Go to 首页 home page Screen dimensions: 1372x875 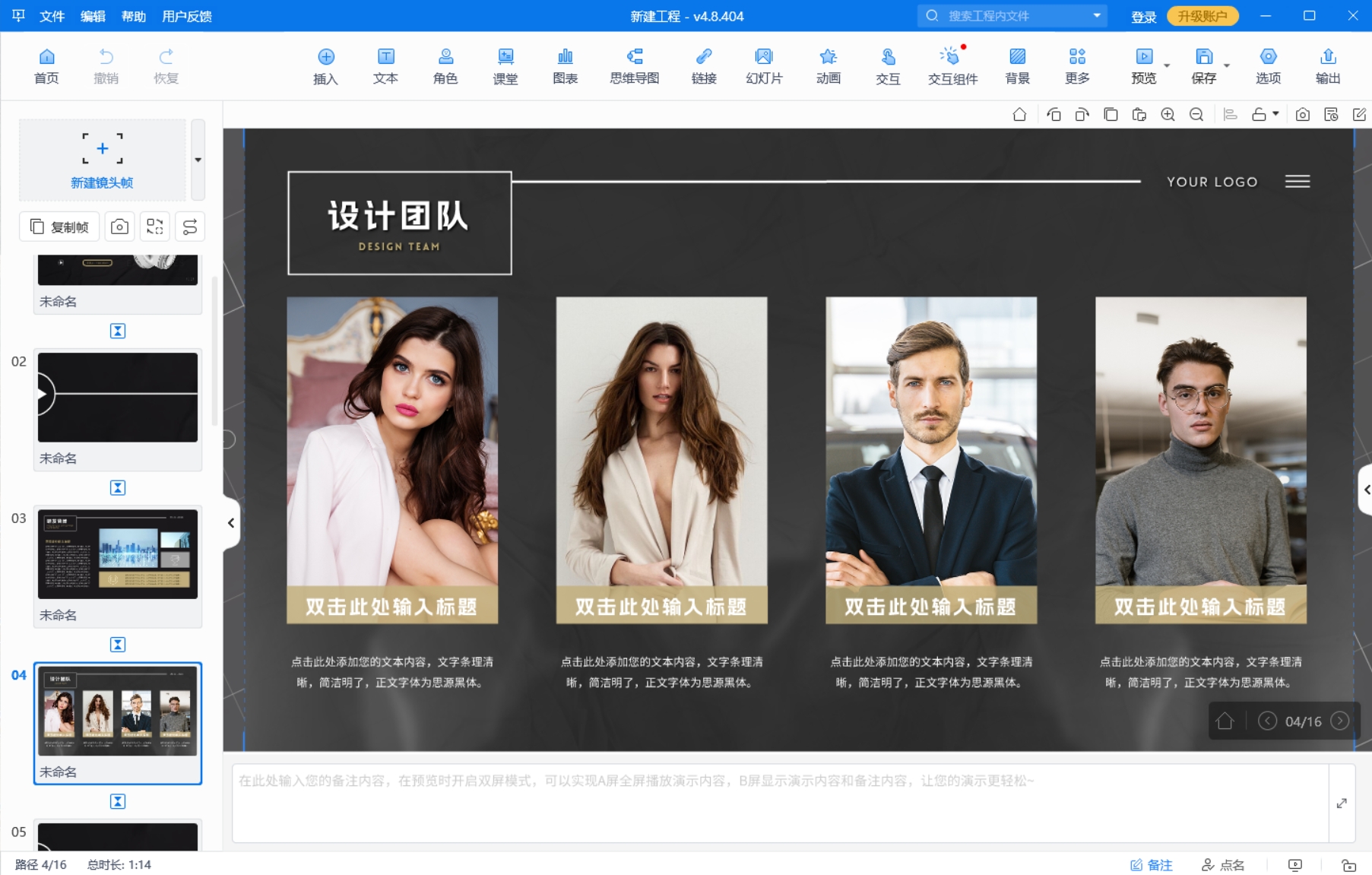(x=46, y=66)
